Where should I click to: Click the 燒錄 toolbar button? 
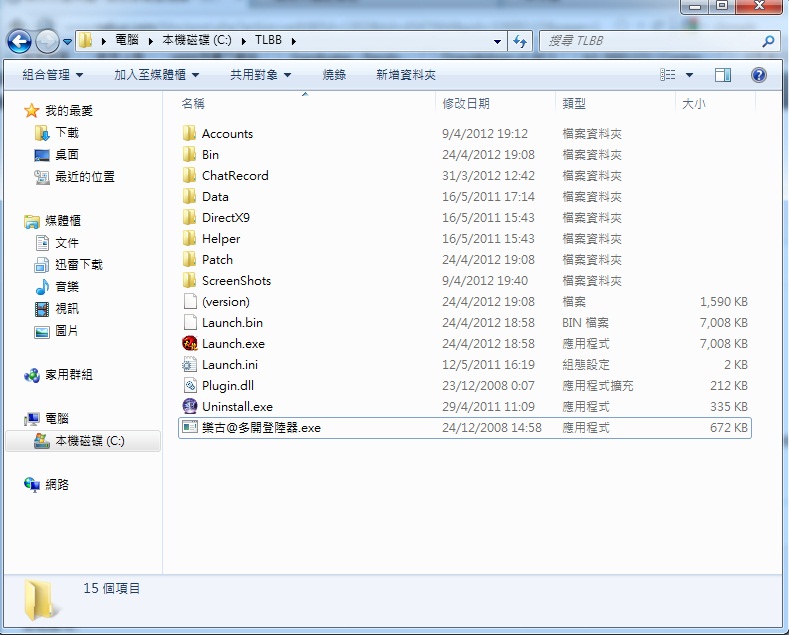[334, 75]
